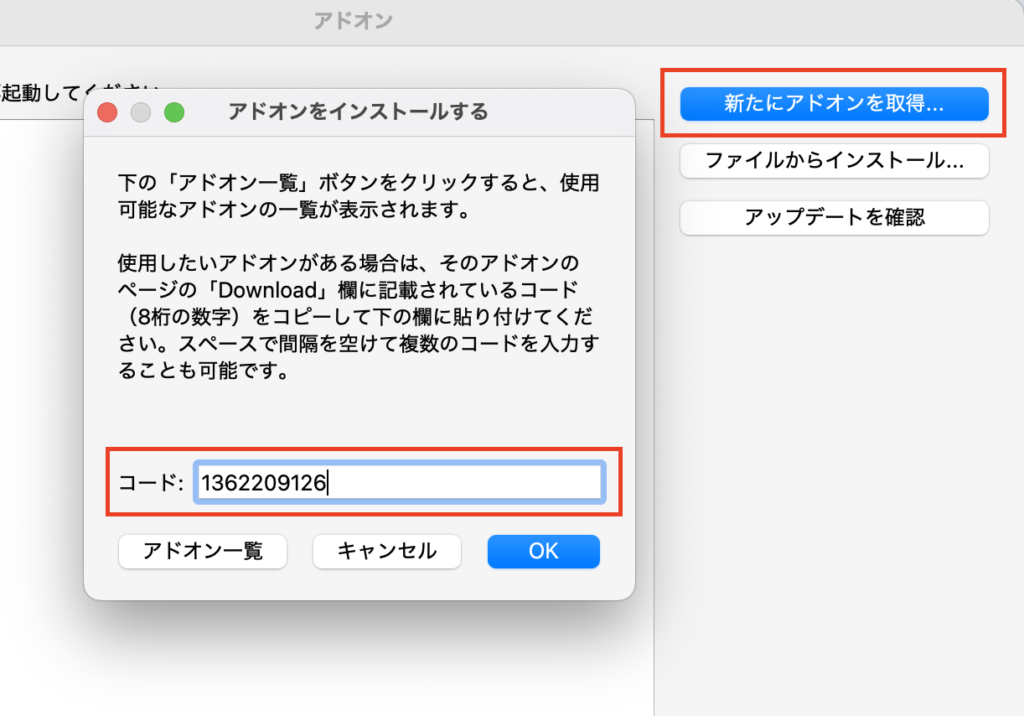Cancel with the キャンセル button
1024x716 pixels.
tap(387, 551)
